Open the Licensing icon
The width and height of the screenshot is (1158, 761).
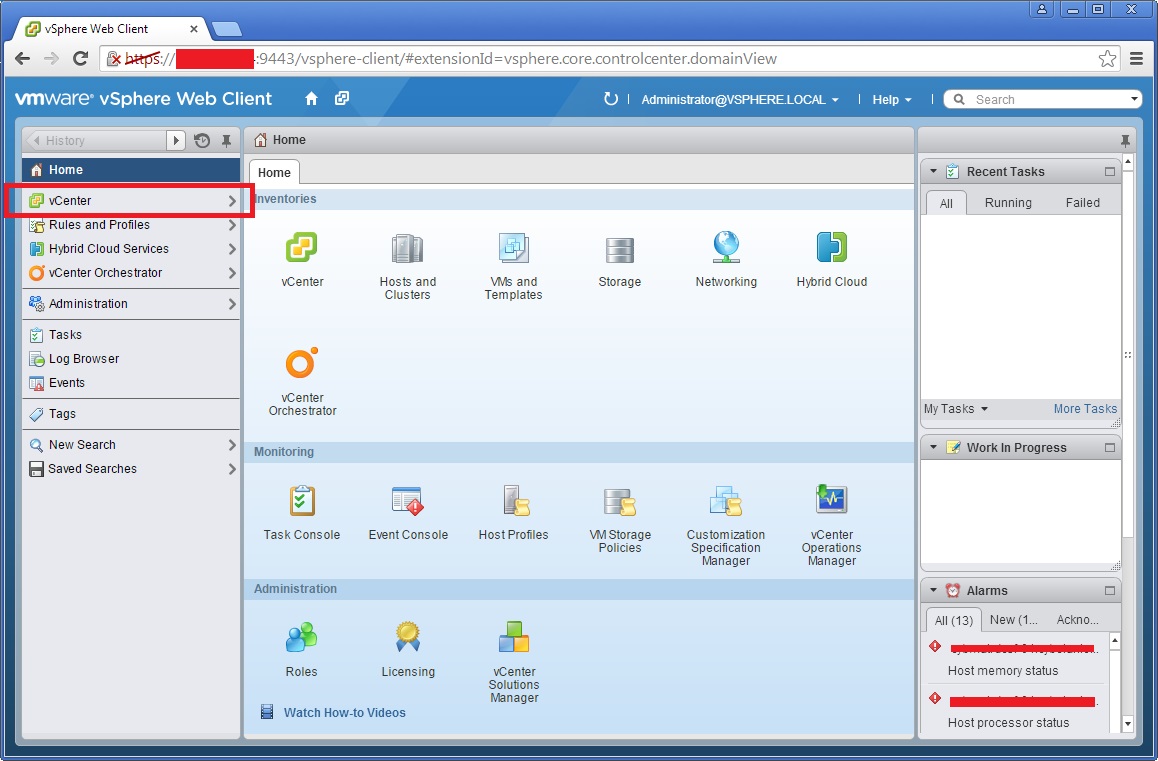coord(408,637)
